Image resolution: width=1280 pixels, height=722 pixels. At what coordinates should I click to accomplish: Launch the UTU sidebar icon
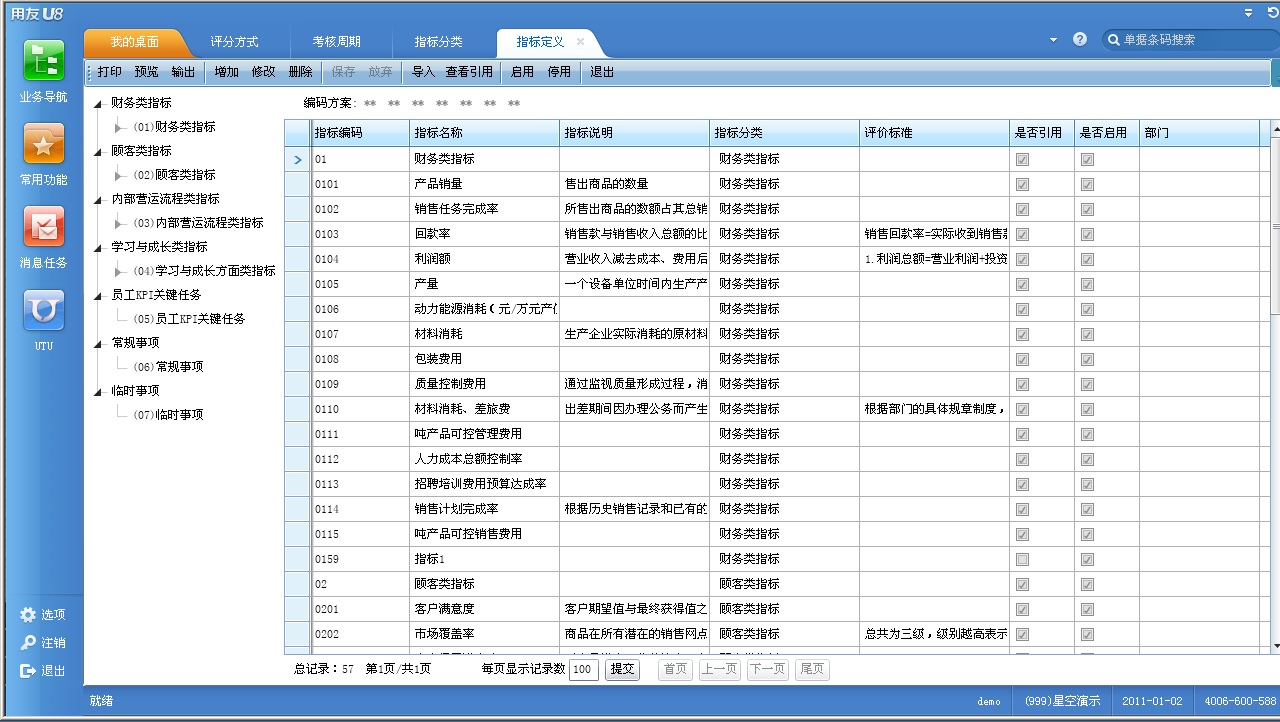[x=43, y=310]
